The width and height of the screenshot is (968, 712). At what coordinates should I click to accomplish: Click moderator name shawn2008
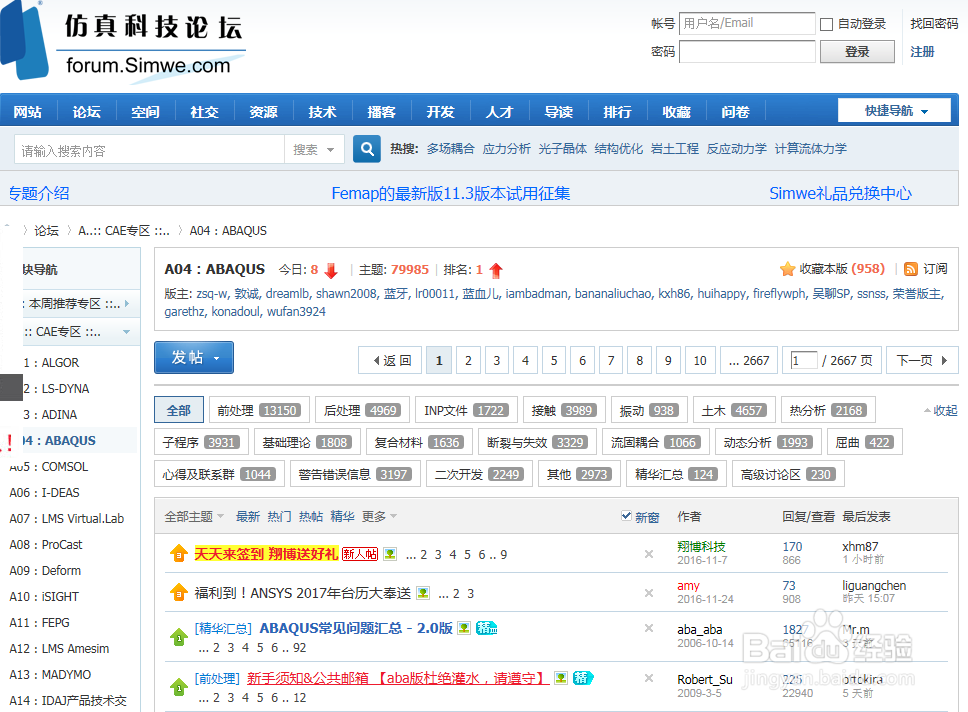346,294
